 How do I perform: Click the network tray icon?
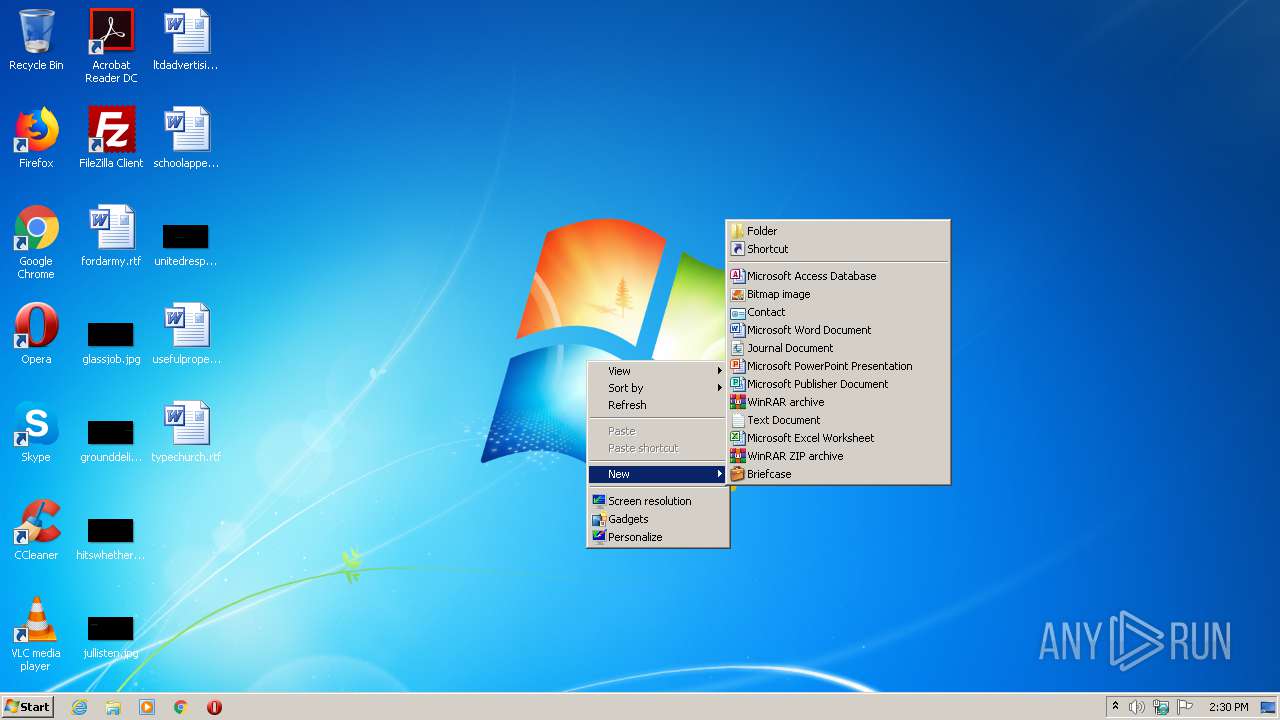coord(1161,707)
